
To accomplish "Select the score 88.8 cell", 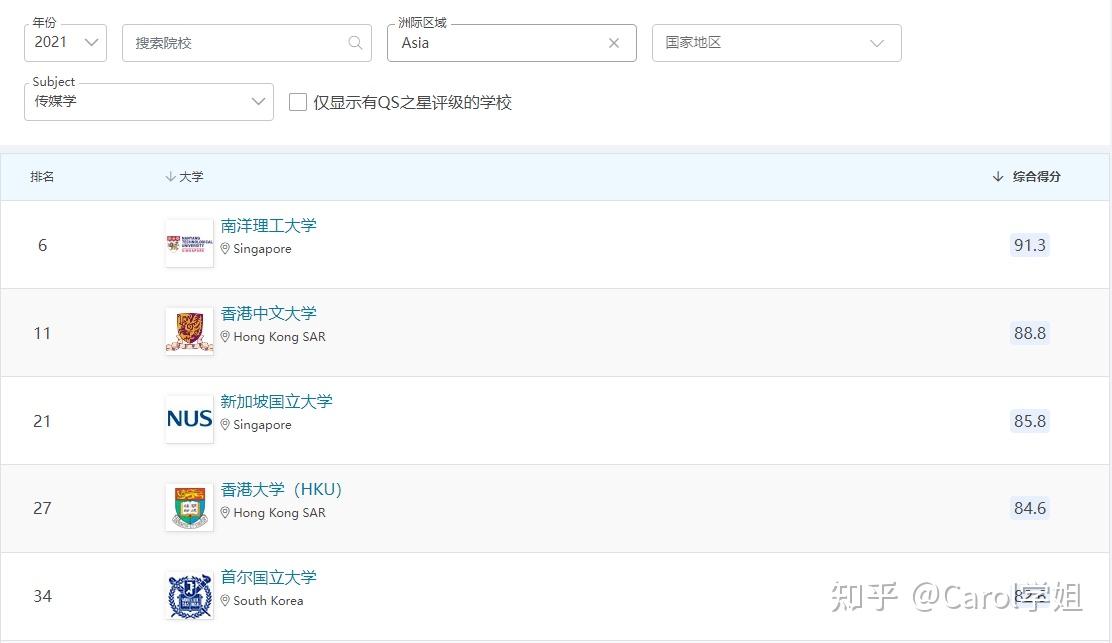I will [1030, 333].
